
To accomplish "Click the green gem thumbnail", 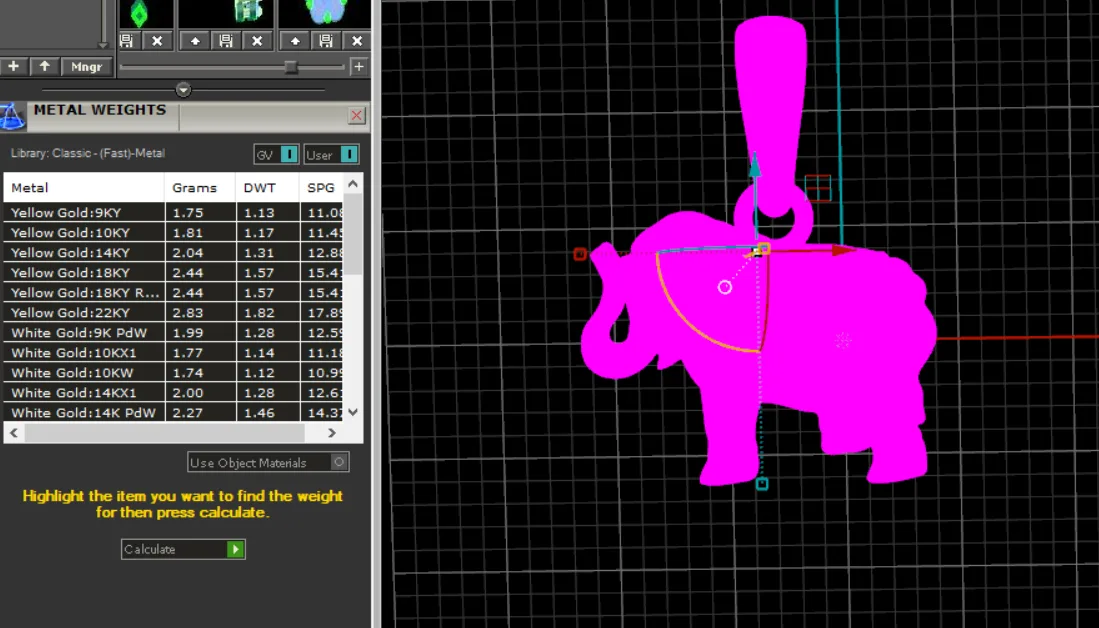I will (x=139, y=13).
